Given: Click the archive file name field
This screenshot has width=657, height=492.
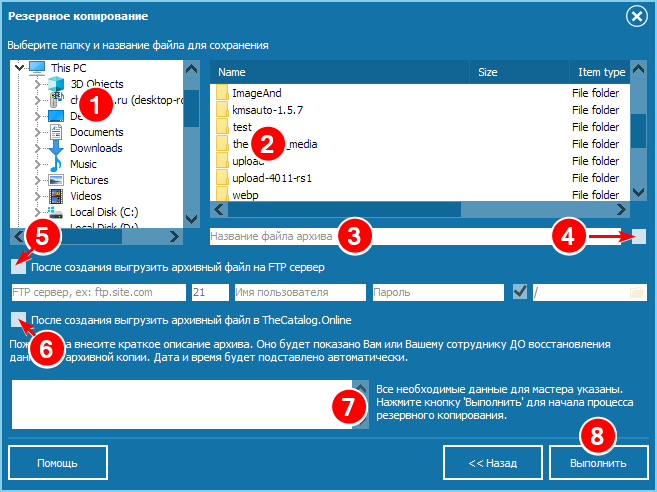Looking at the screenshot, I should click(x=415, y=236).
